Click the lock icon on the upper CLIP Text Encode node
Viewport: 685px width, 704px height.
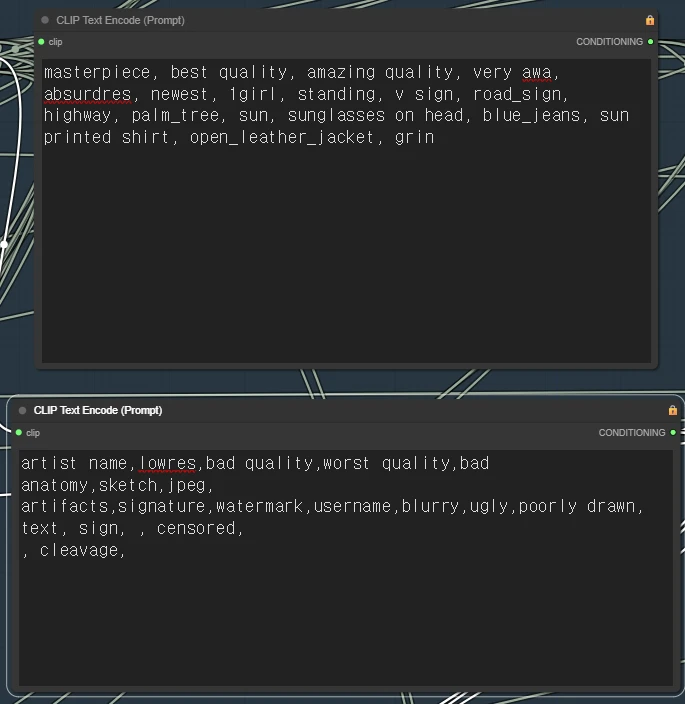coord(650,20)
